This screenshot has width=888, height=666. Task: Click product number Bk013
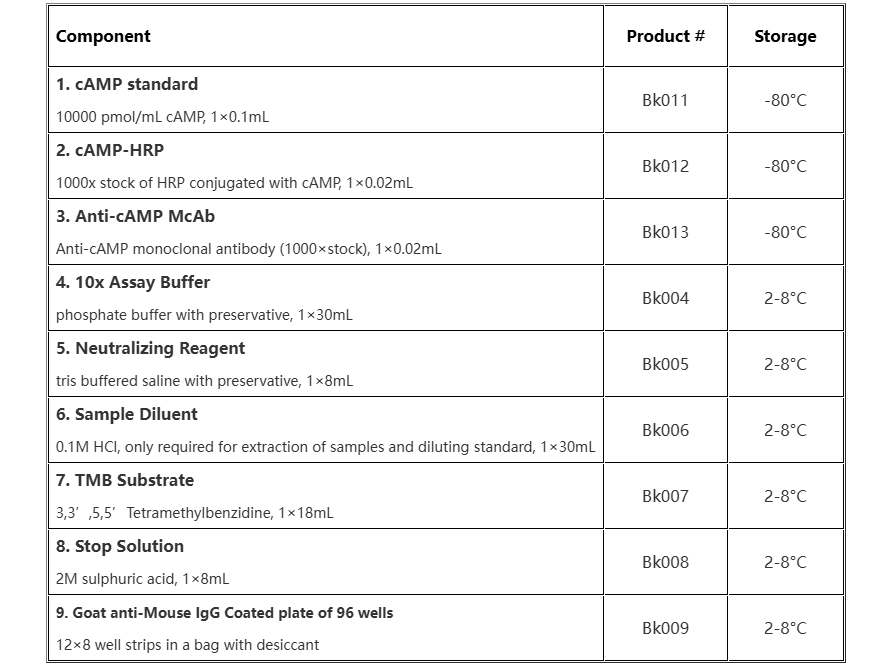(x=665, y=232)
